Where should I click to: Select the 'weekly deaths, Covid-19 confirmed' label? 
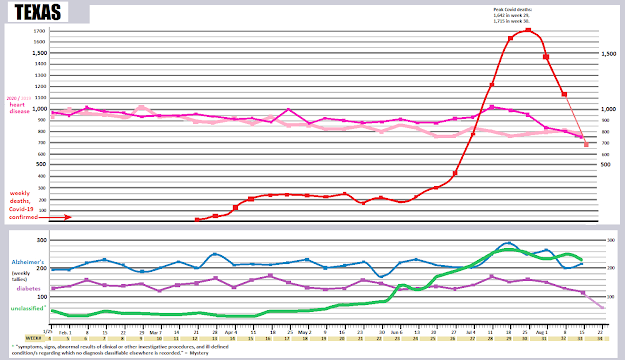23,205
